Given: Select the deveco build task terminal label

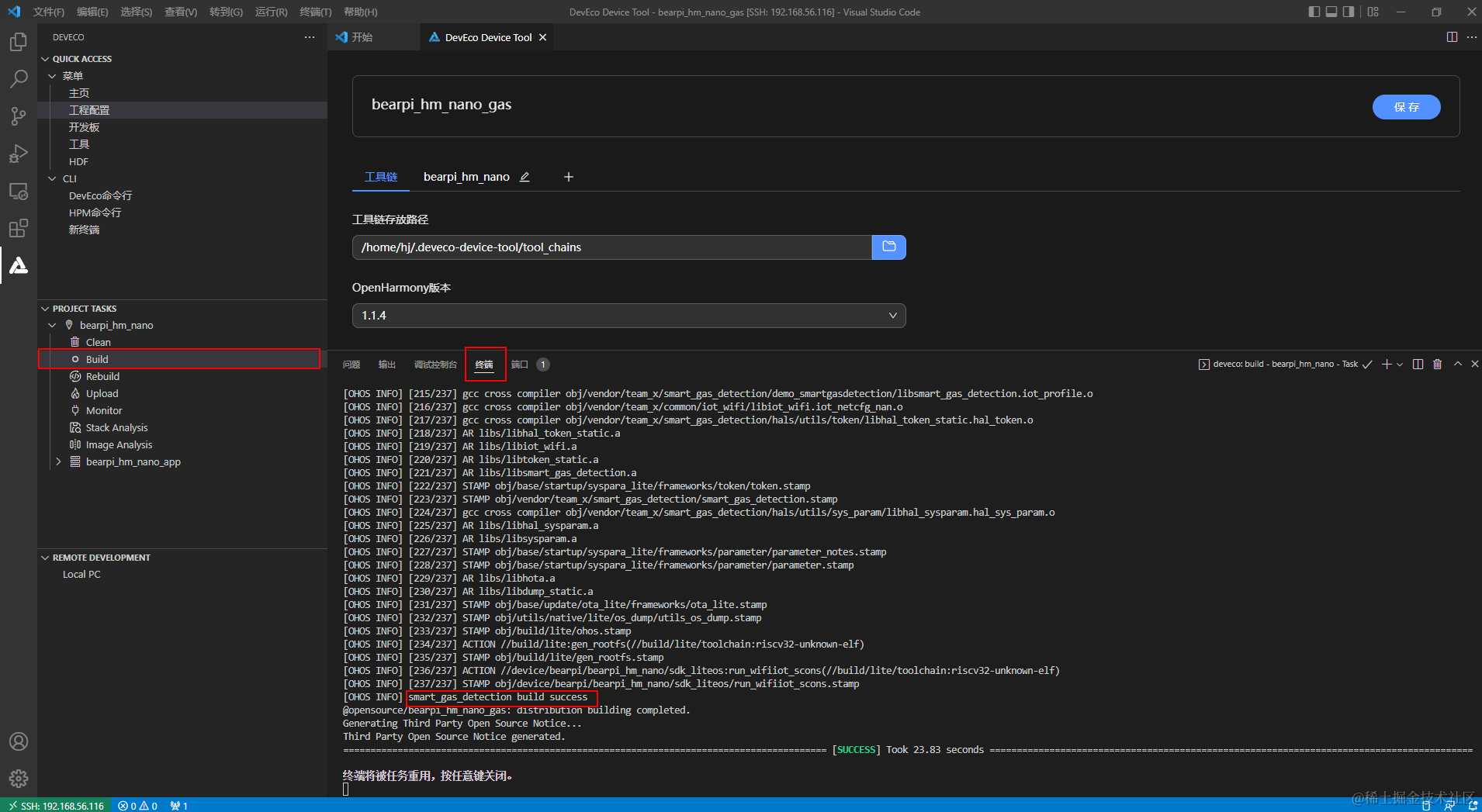Looking at the screenshot, I should pos(1284,365).
